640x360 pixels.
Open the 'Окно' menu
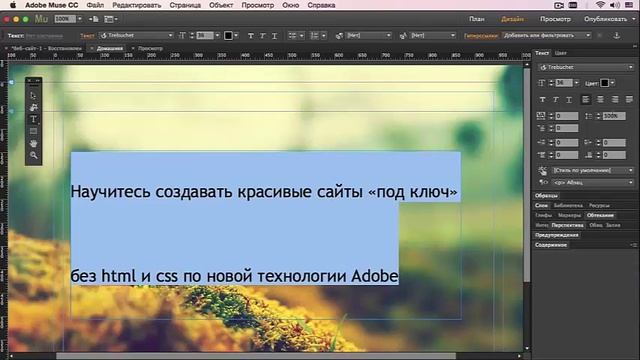click(x=290, y=5)
